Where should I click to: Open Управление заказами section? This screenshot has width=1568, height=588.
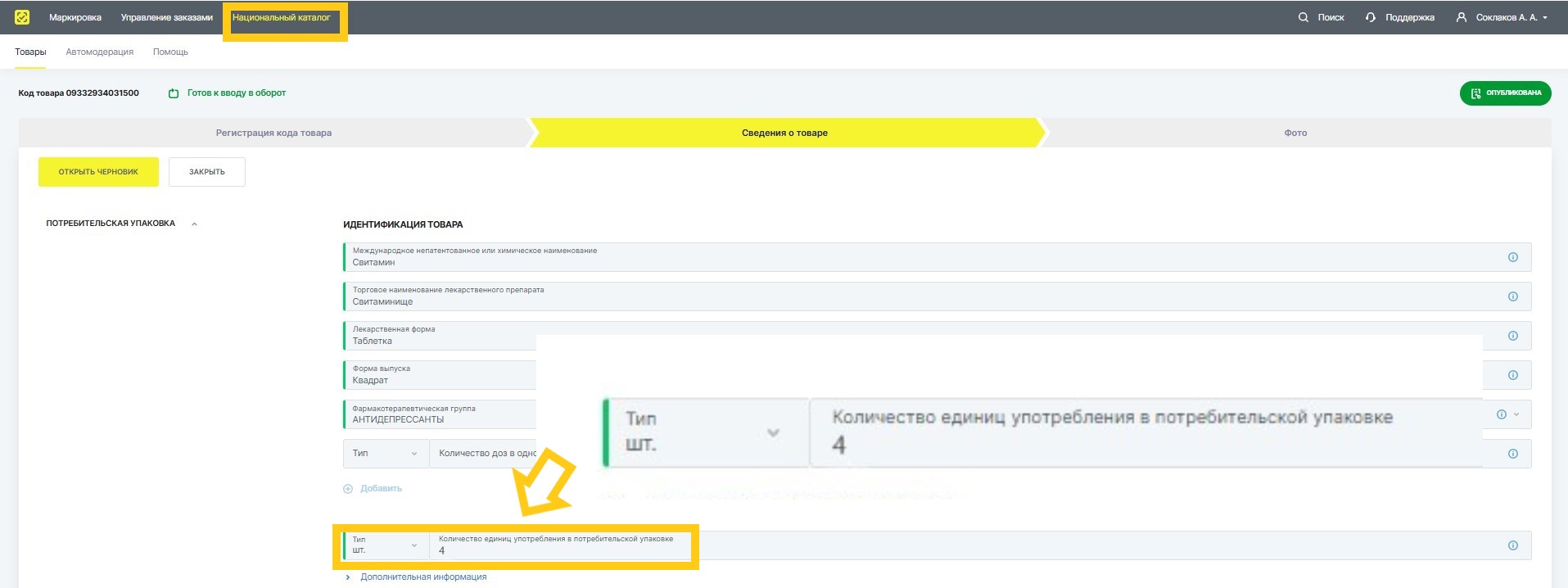[167, 17]
